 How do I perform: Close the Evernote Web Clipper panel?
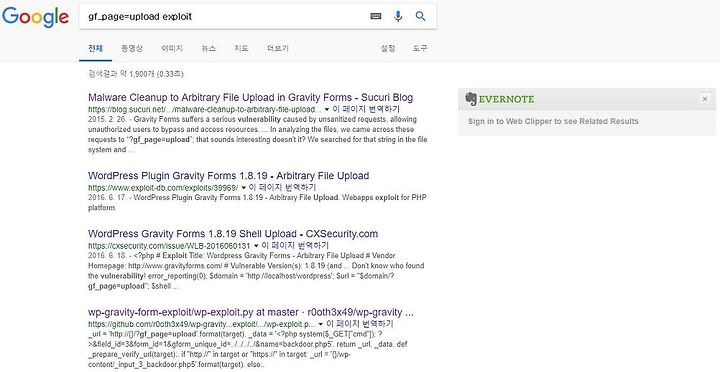click(x=705, y=99)
